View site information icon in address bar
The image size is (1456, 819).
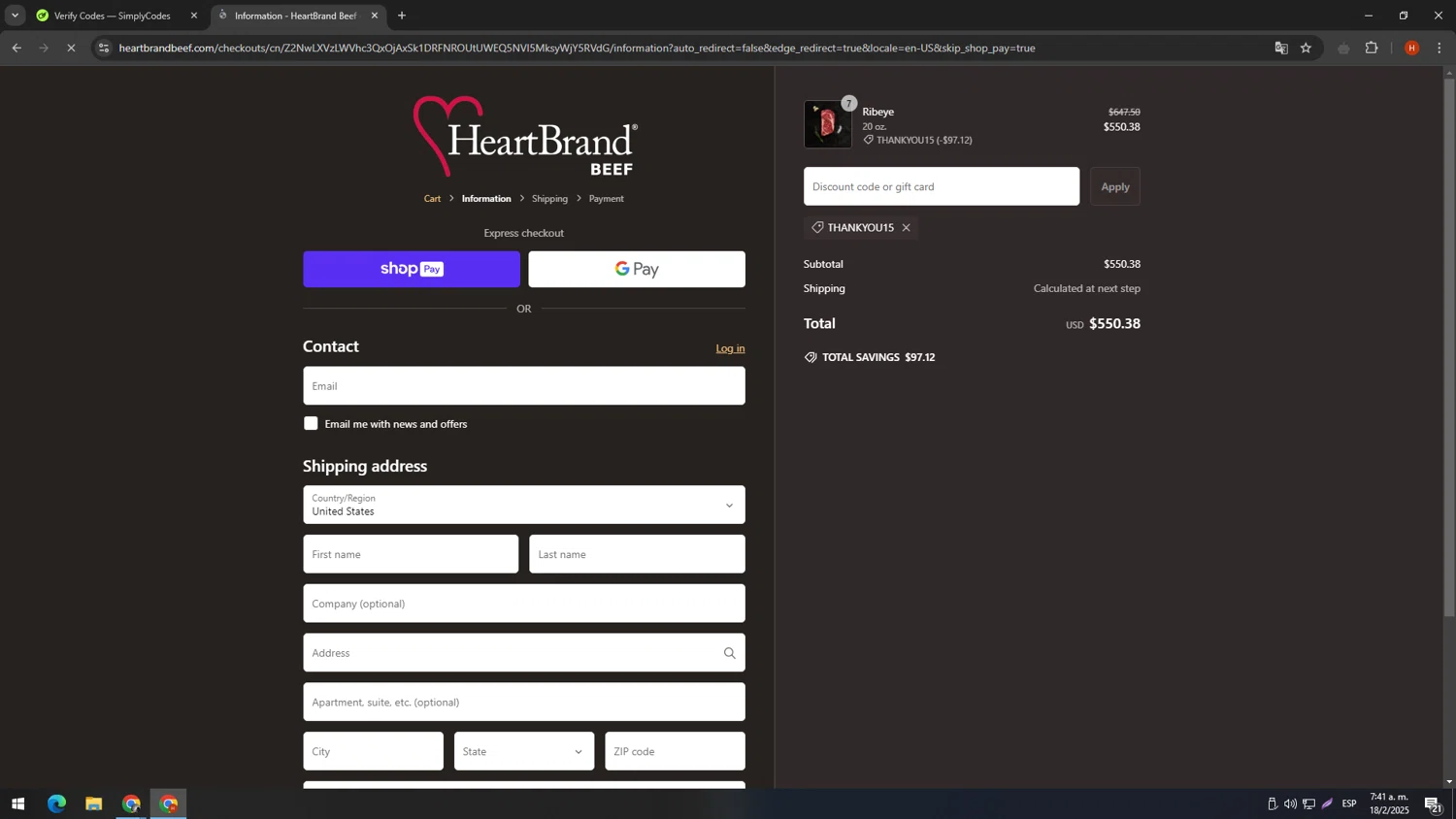click(x=104, y=48)
